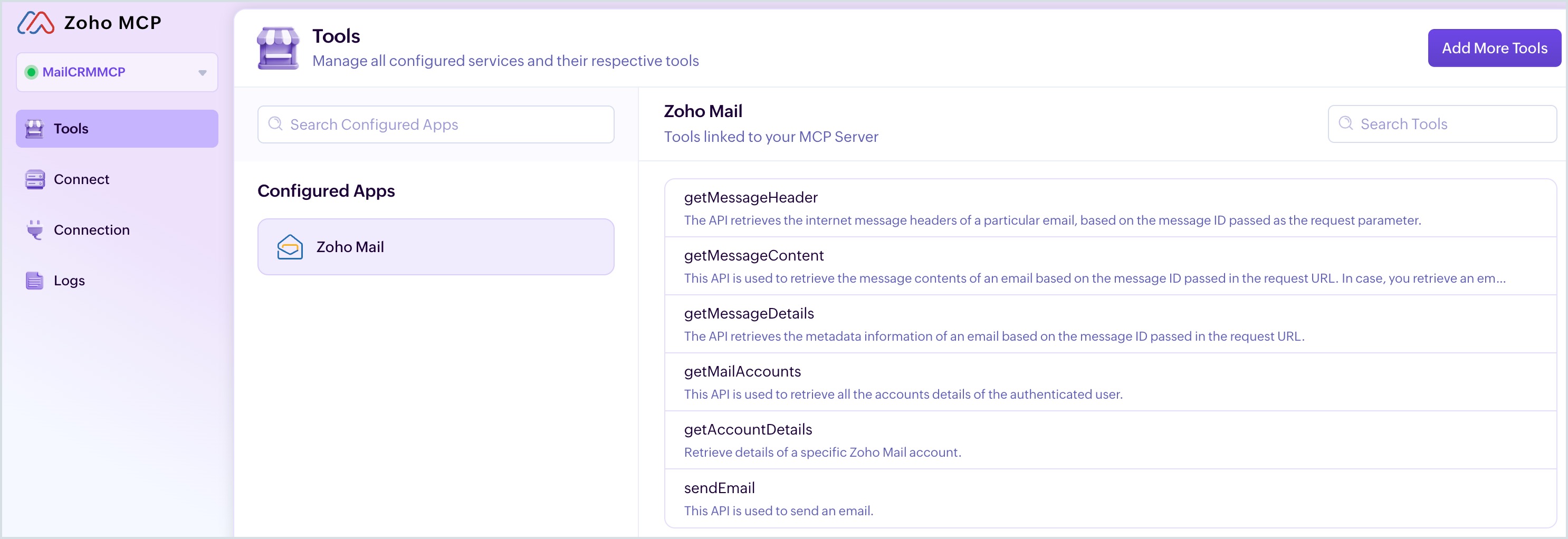1568x539 pixels.
Task: Expand the MailCRMMCP server dropdown arrow
Action: point(202,73)
